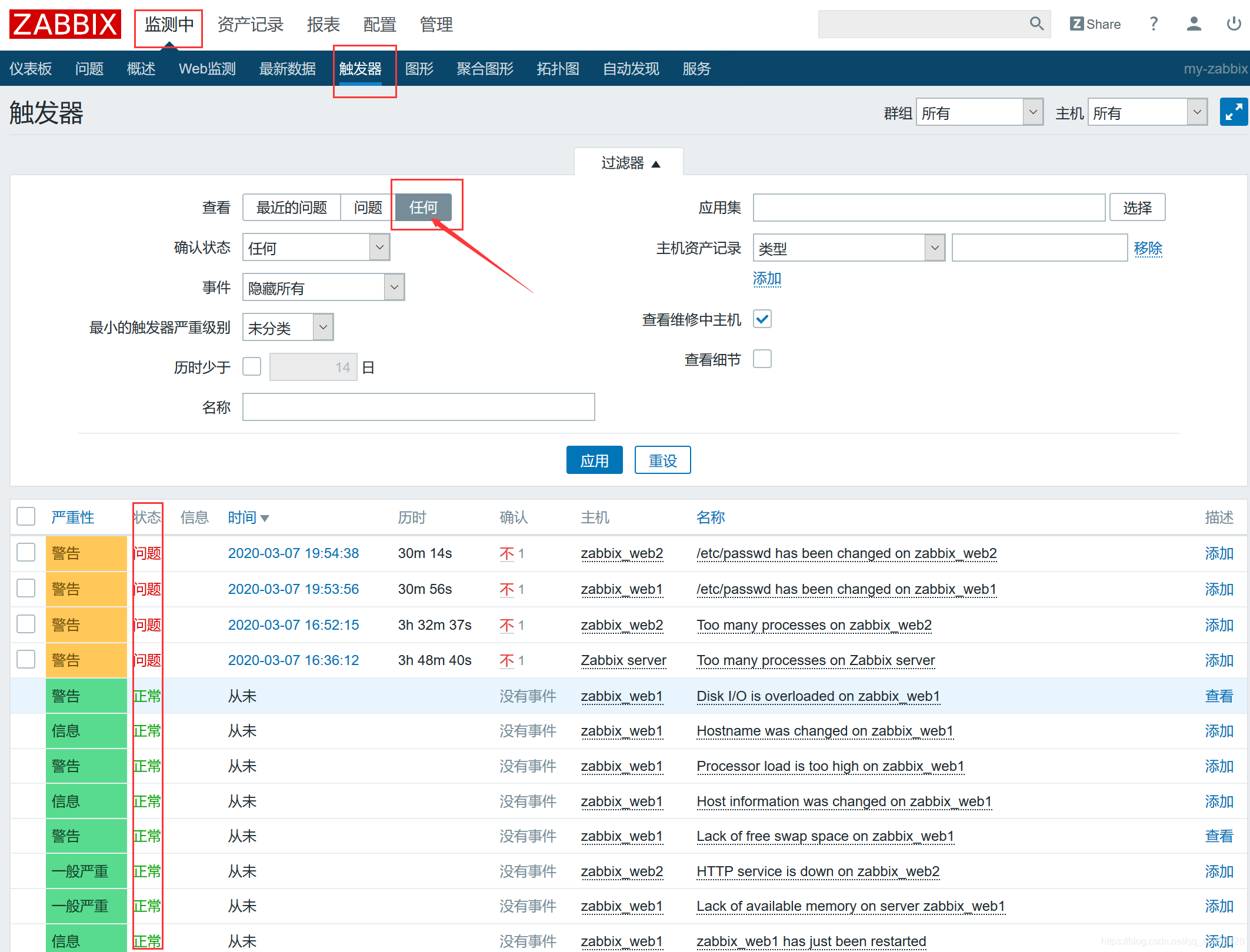Select the 问题 view option in filter
The height and width of the screenshot is (952, 1250).
368,207
